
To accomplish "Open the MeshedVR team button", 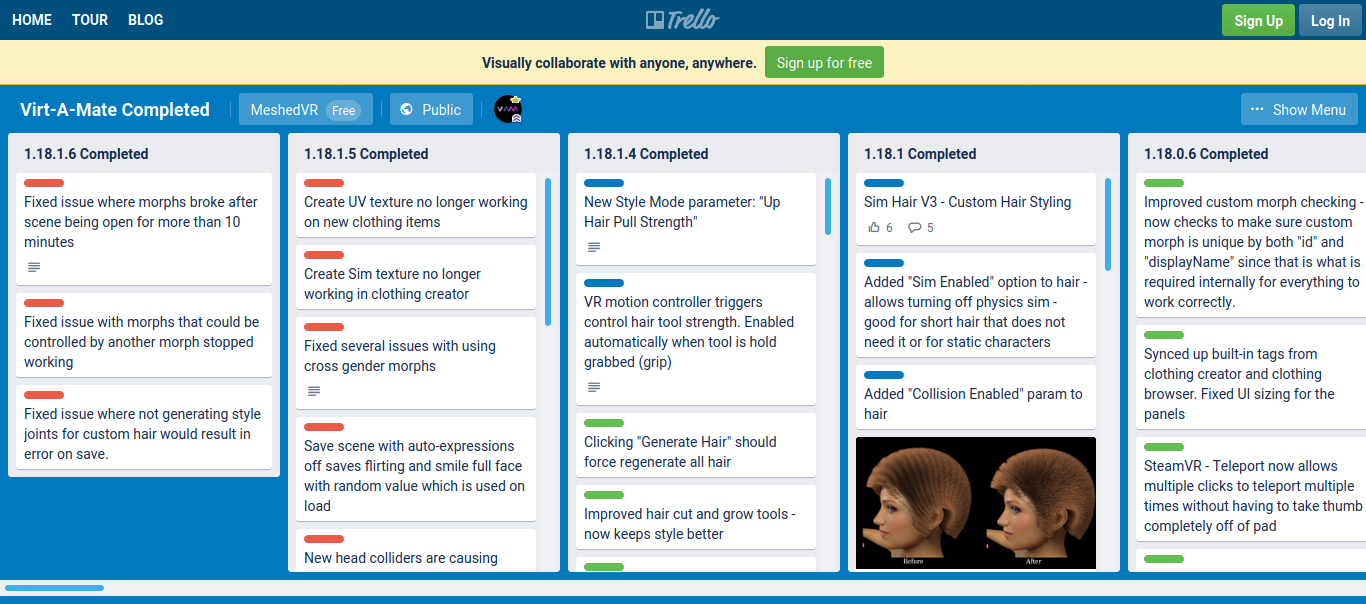I will (306, 110).
